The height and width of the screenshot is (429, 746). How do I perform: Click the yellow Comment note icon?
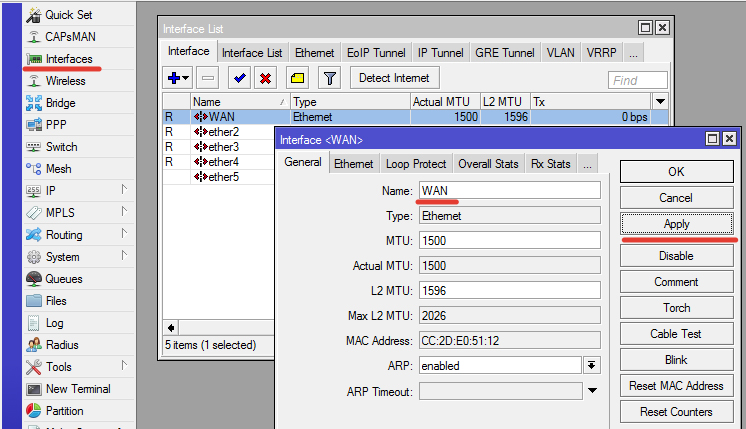(x=297, y=78)
